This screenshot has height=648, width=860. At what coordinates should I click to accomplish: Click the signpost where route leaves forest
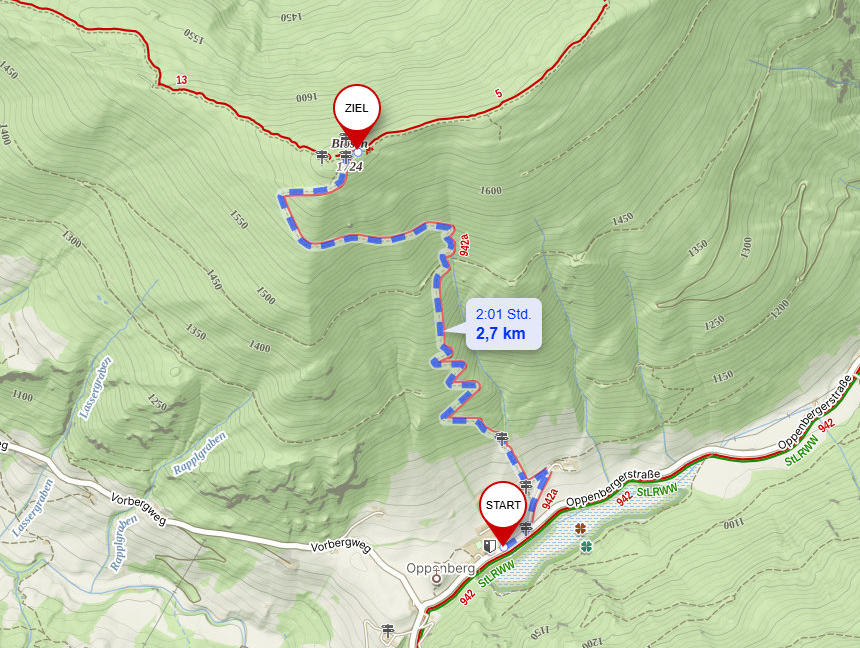[502, 438]
